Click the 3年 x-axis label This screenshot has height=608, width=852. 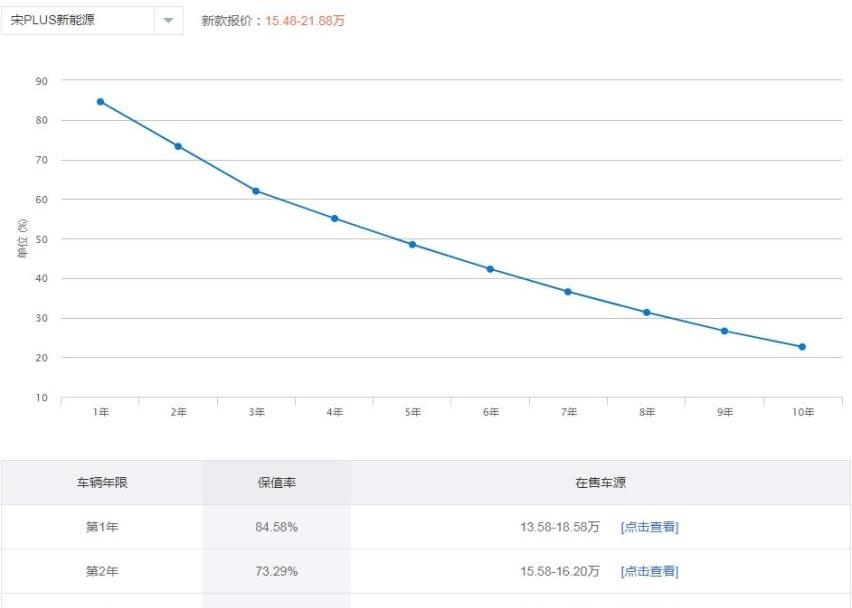click(x=257, y=412)
